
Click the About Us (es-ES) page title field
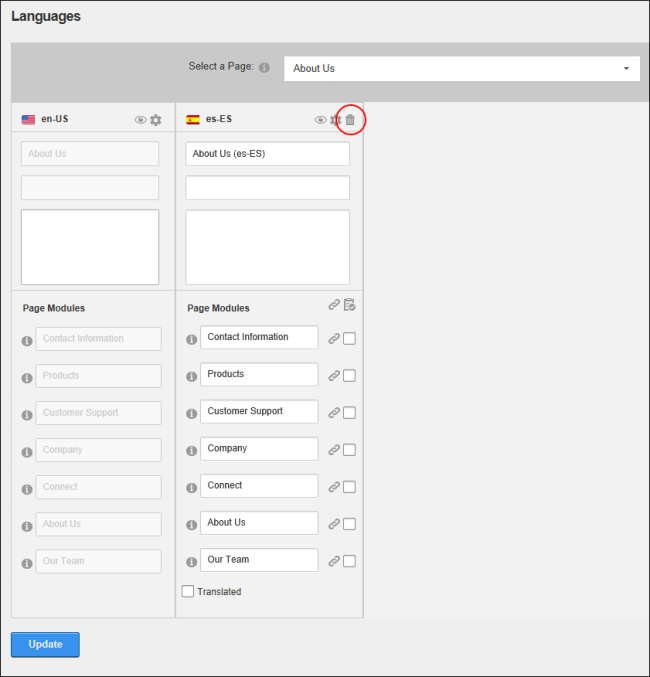point(267,154)
